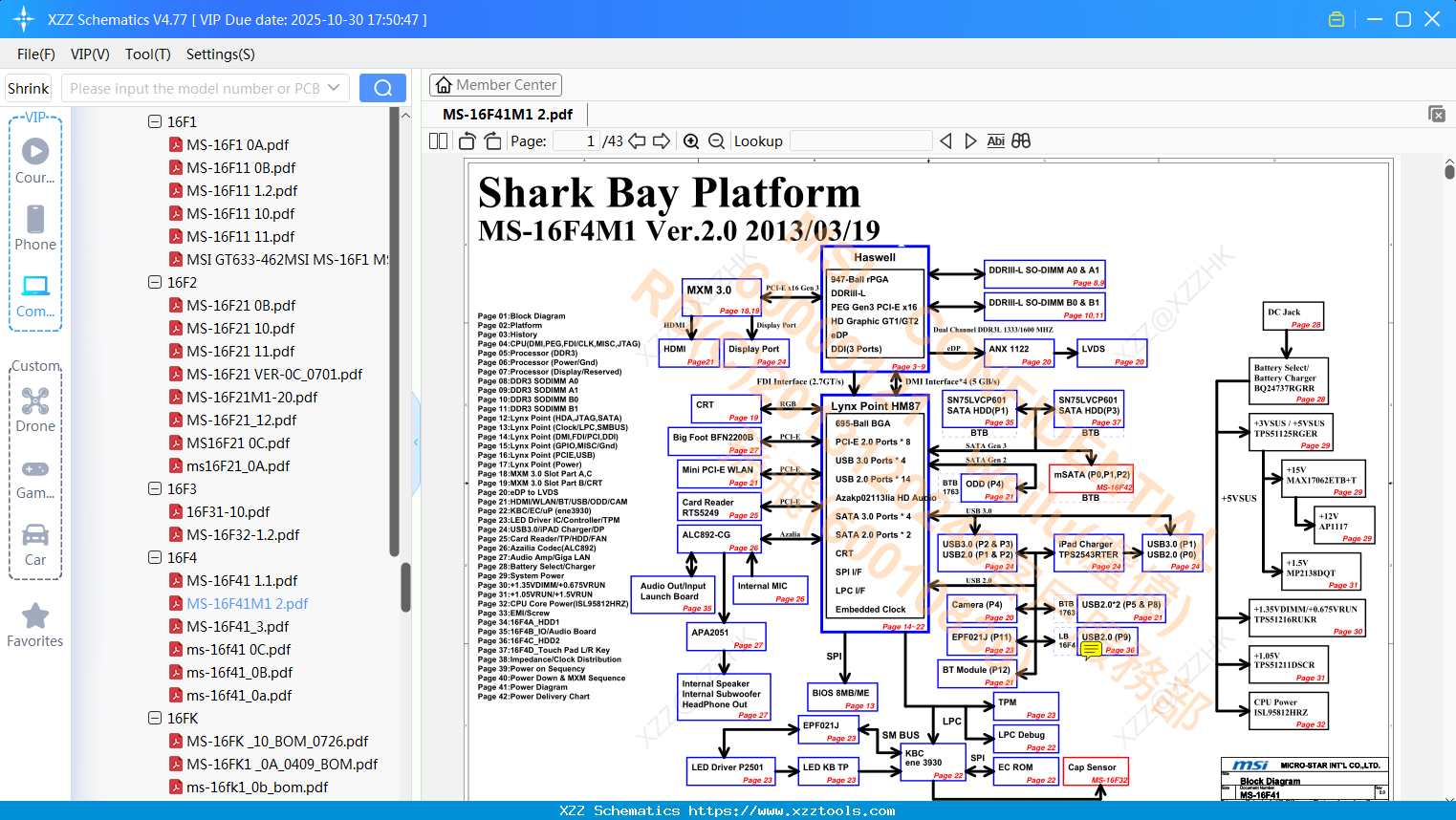Click the blue search button
The image size is (1456, 820).
point(382,88)
